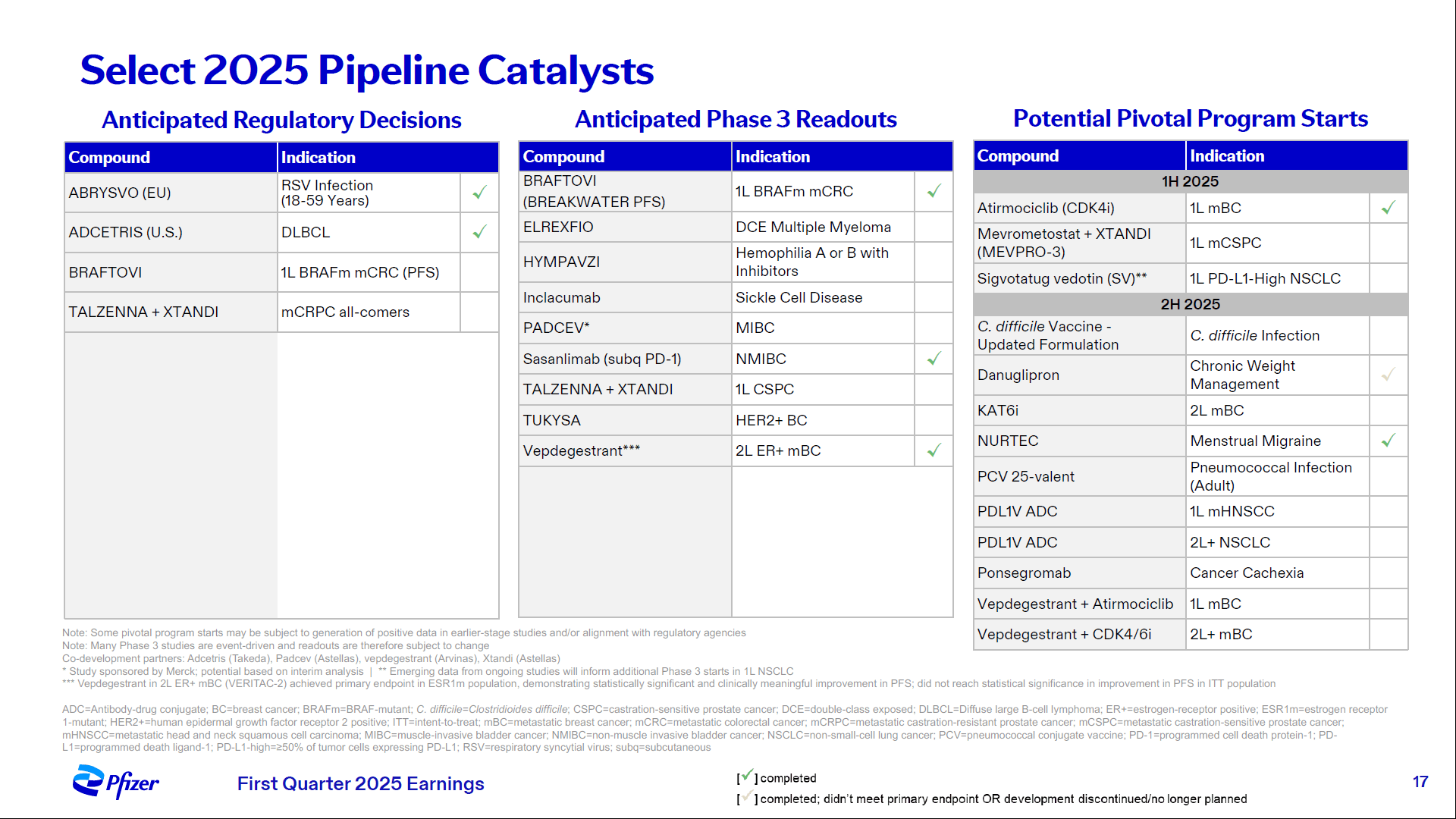
Task: Click the 1H 2025 section header row
Action: tap(1190, 181)
